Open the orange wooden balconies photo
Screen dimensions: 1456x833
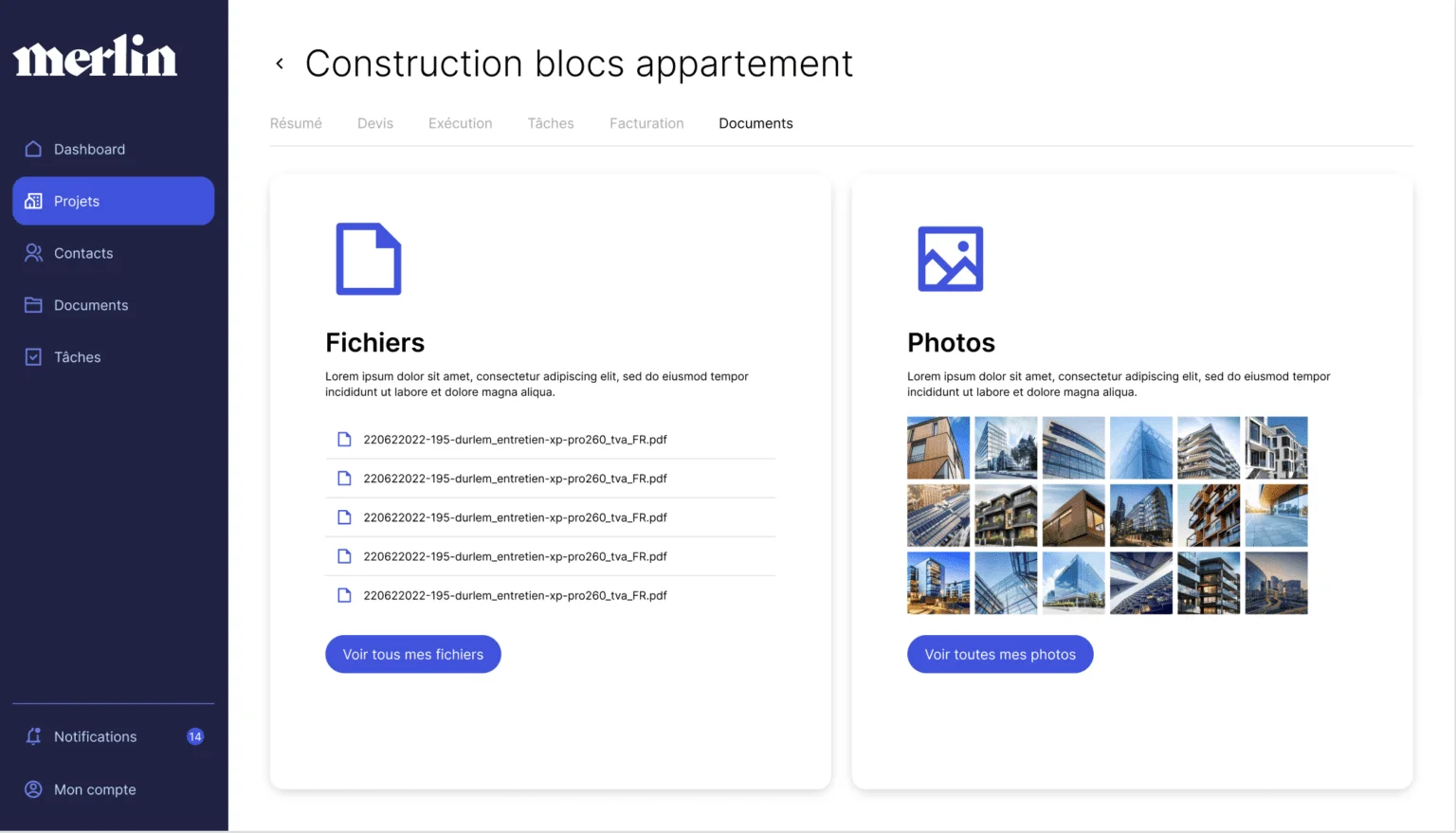point(1209,516)
